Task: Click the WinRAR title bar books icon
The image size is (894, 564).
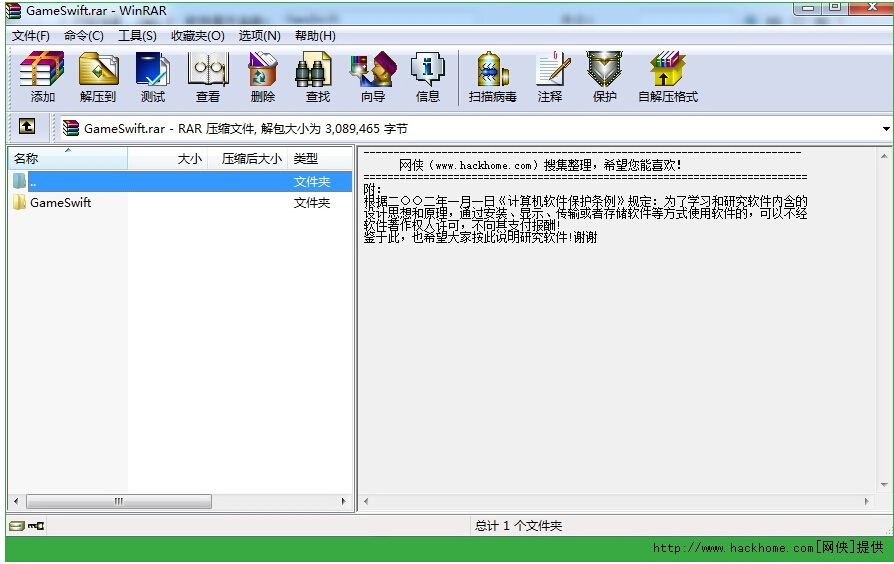Action: [x=13, y=11]
